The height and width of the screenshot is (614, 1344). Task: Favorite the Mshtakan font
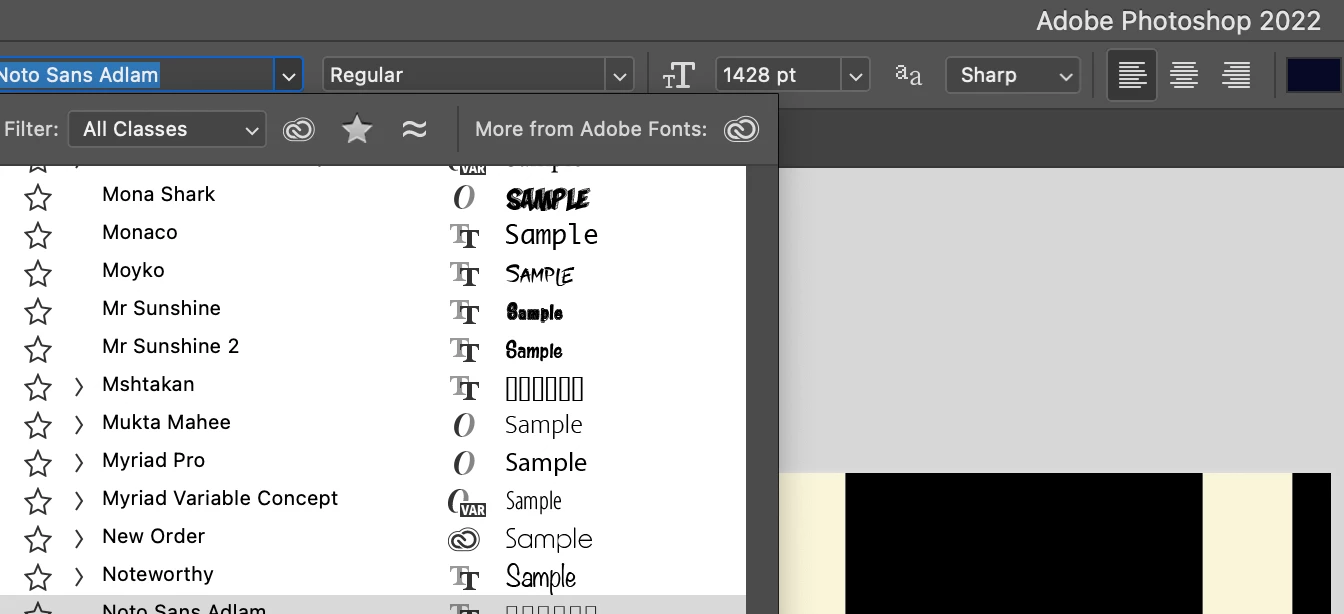point(38,388)
